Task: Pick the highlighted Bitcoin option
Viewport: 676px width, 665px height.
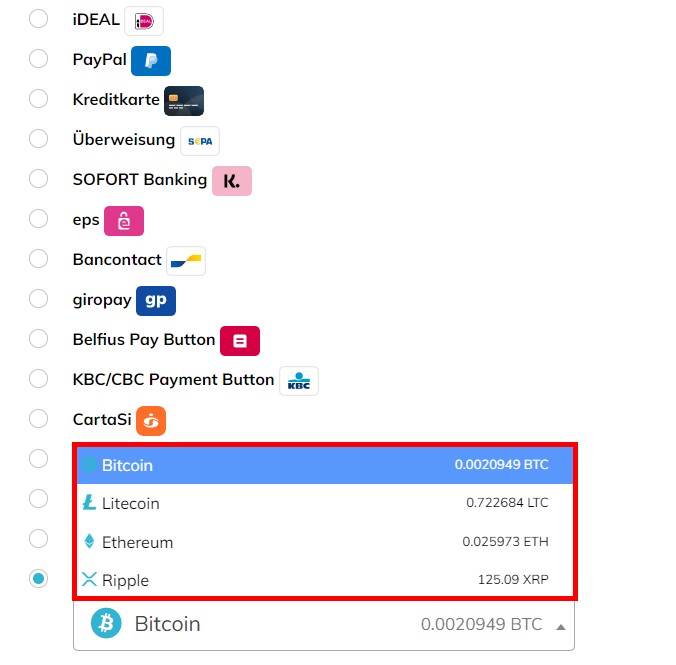Action: [x=325, y=465]
